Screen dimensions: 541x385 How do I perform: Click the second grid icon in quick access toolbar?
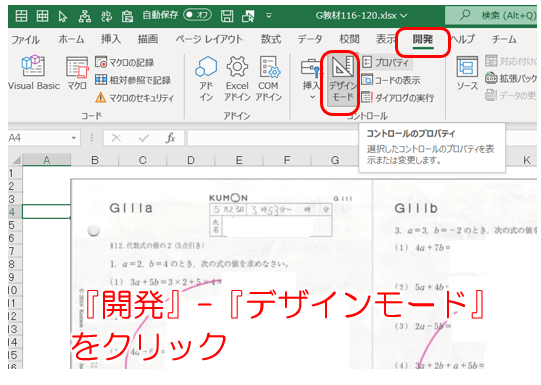pos(42,16)
